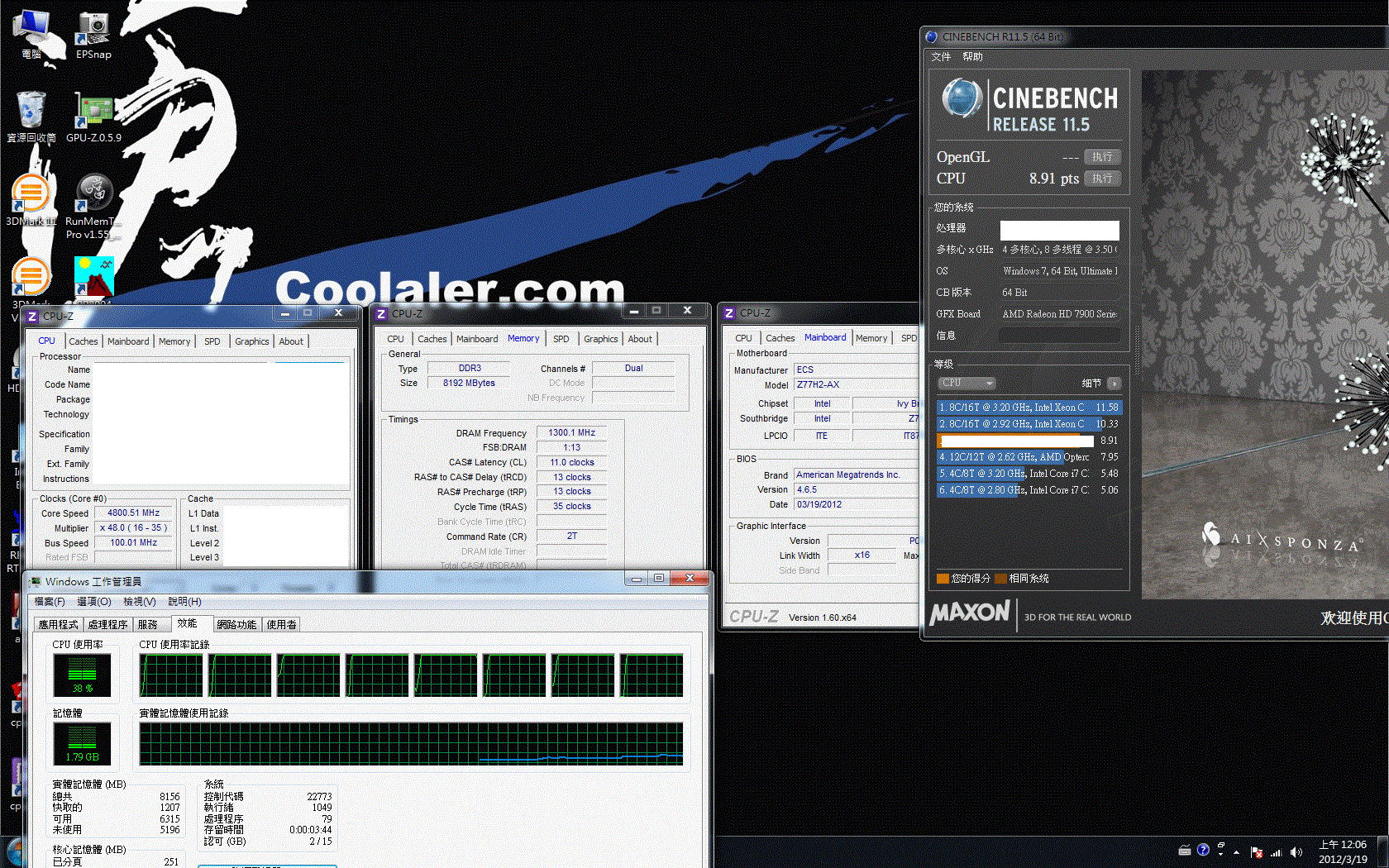The image size is (1389, 868).
Task: Click the 处理器 processor name field
Action: coord(1059,231)
